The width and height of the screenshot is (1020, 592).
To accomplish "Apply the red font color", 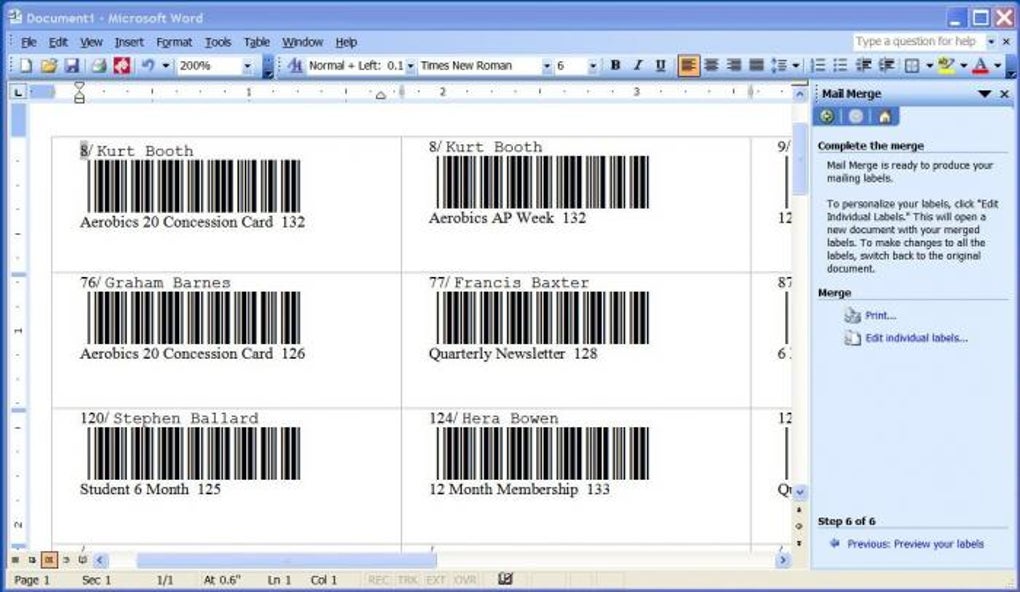I will pos(980,65).
